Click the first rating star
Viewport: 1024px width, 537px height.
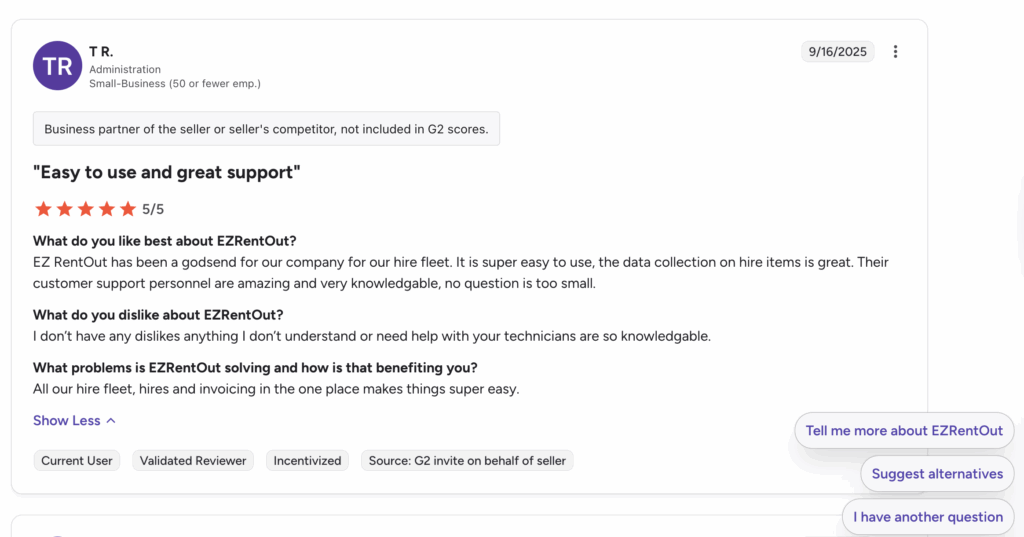43,209
